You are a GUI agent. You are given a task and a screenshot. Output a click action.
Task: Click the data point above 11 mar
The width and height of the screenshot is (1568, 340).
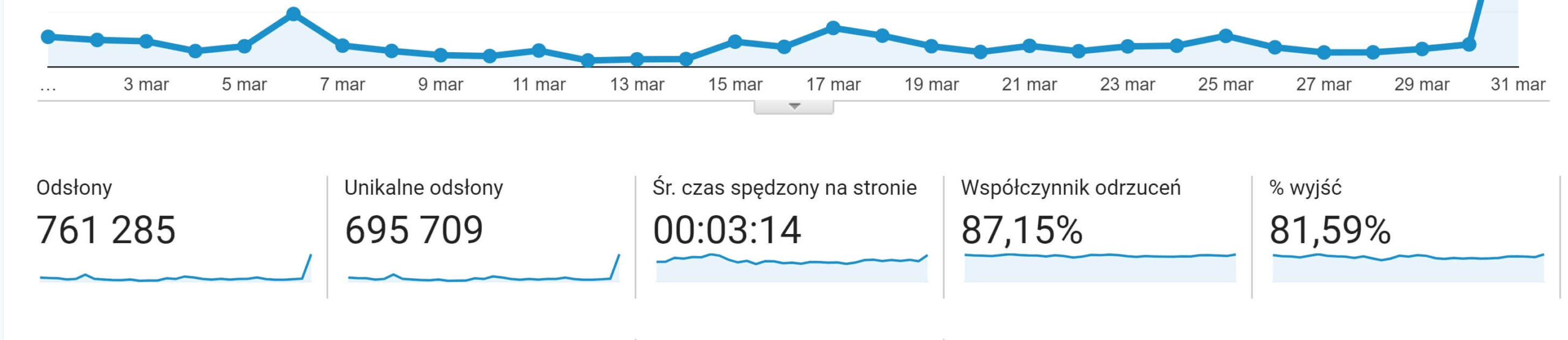[x=539, y=50]
